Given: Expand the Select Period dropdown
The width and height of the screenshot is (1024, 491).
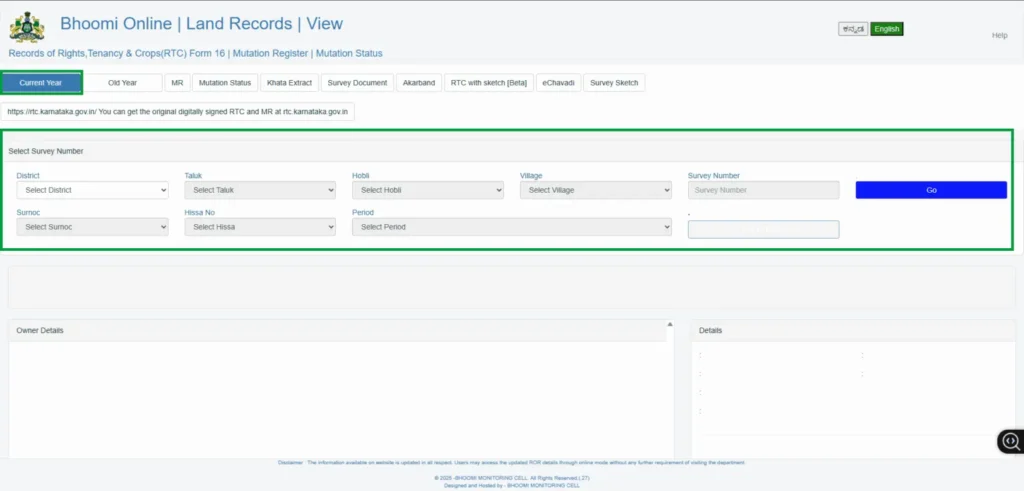Looking at the screenshot, I should [511, 227].
